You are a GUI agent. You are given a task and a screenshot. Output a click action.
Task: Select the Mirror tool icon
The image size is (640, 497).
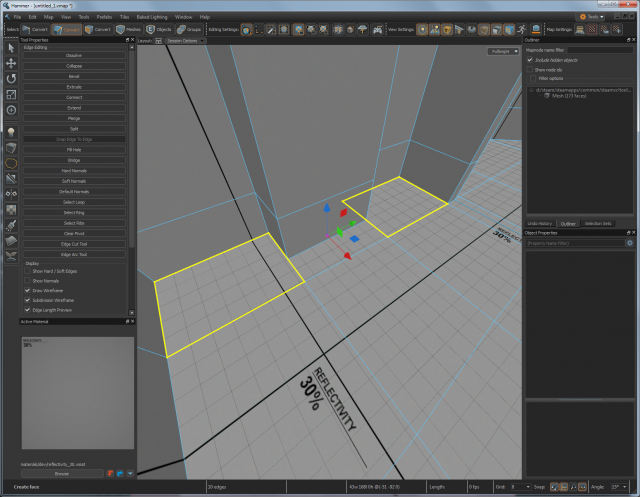tap(11, 194)
